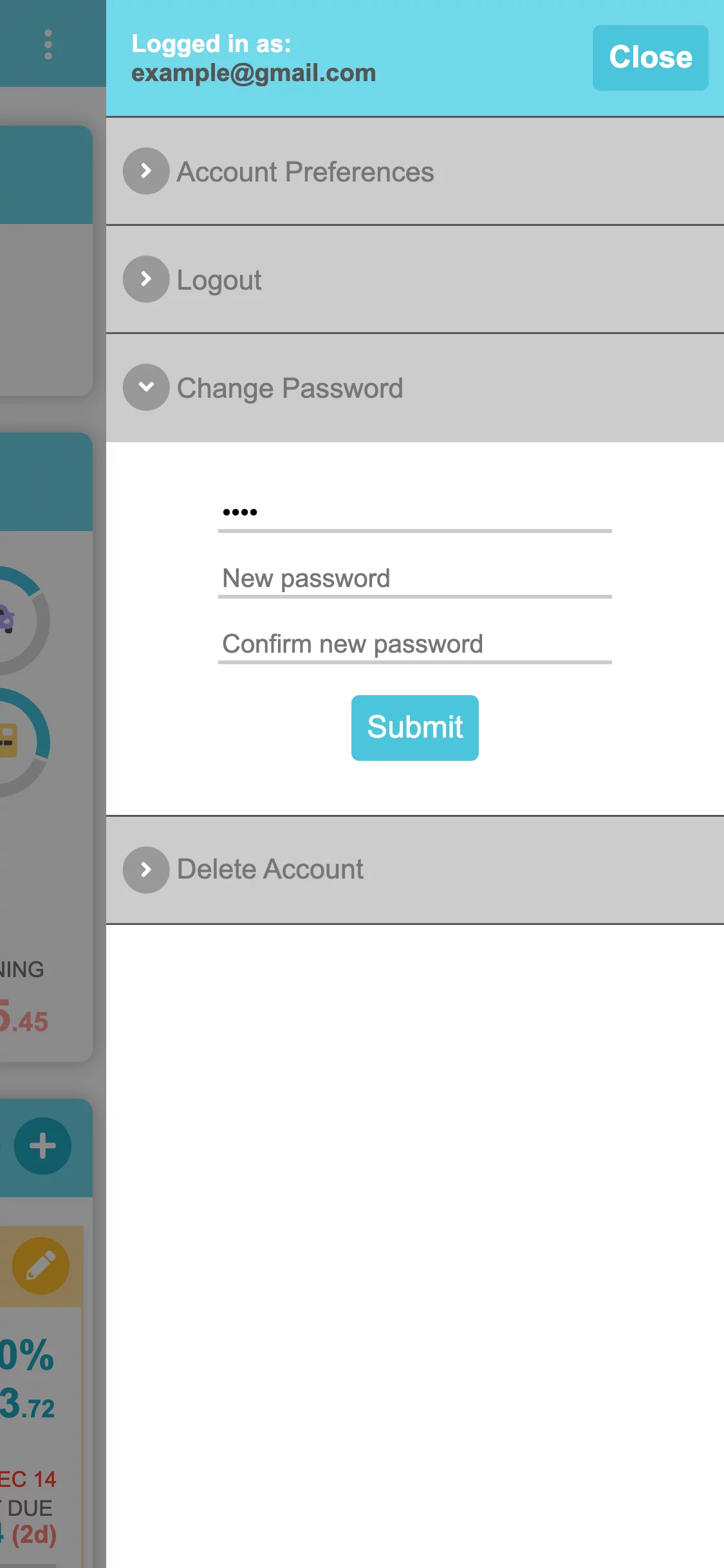Open the Delete Account row
Screen dimensions: 724x1568
(x=415, y=870)
